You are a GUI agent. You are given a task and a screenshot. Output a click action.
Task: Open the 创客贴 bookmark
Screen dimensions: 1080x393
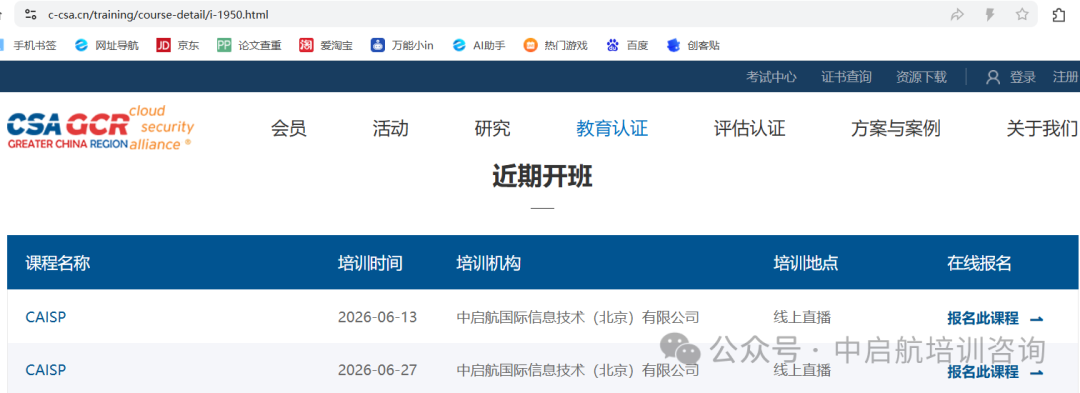693,45
